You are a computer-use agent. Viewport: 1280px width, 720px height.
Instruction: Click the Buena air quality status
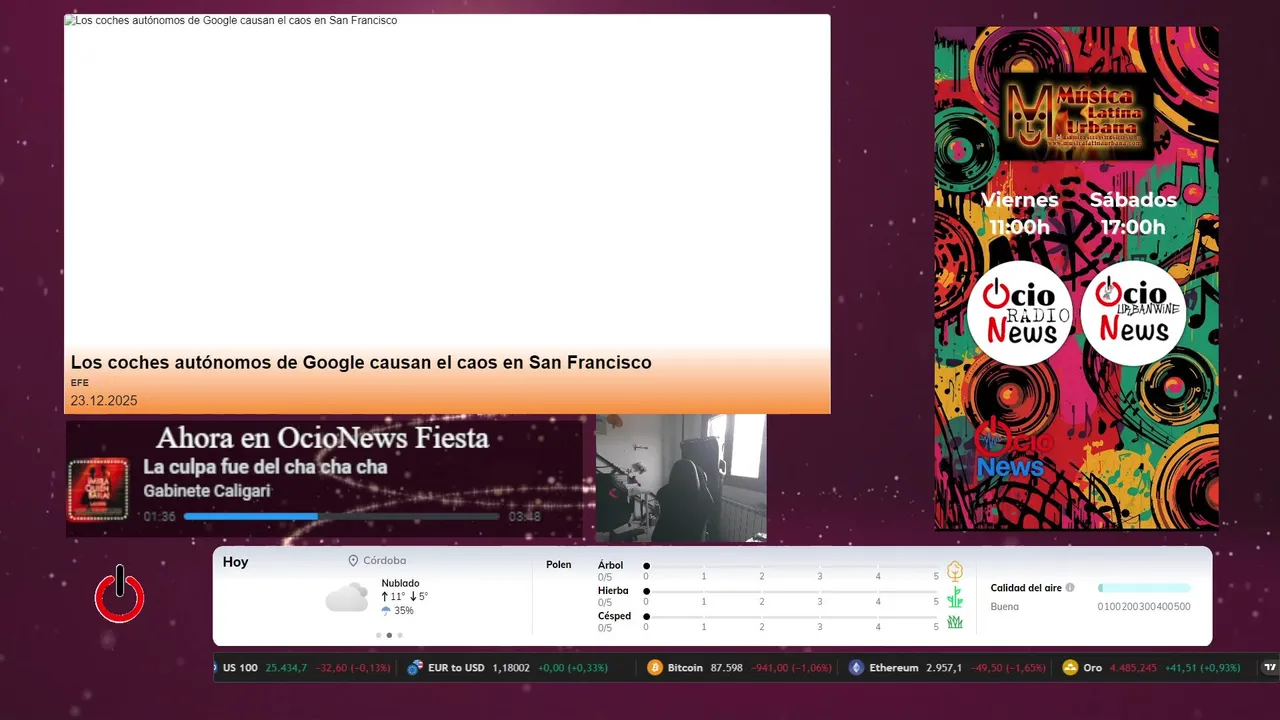[1005, 607]
